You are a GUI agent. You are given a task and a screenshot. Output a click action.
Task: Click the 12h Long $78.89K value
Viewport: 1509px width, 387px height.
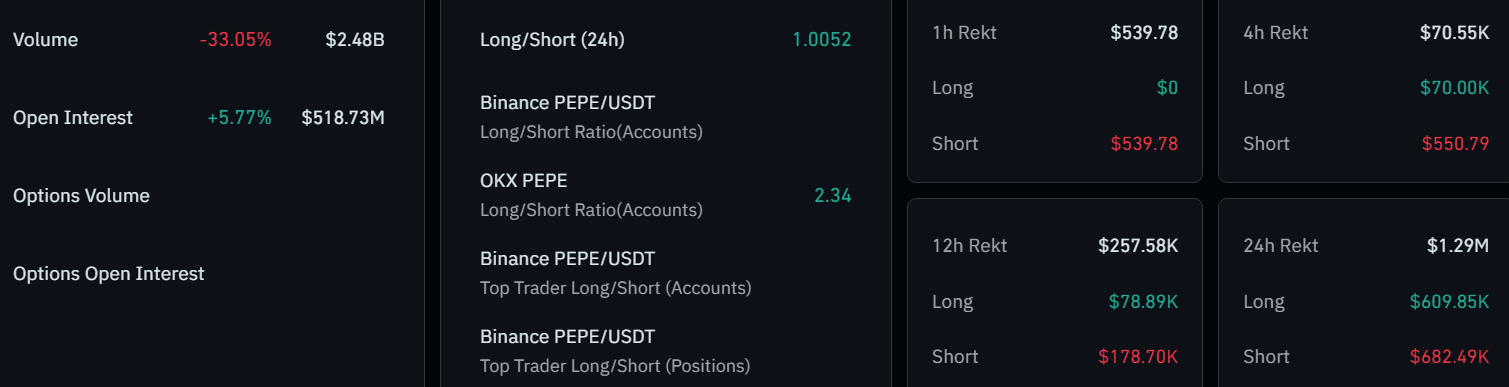[x=1143, y=301]
